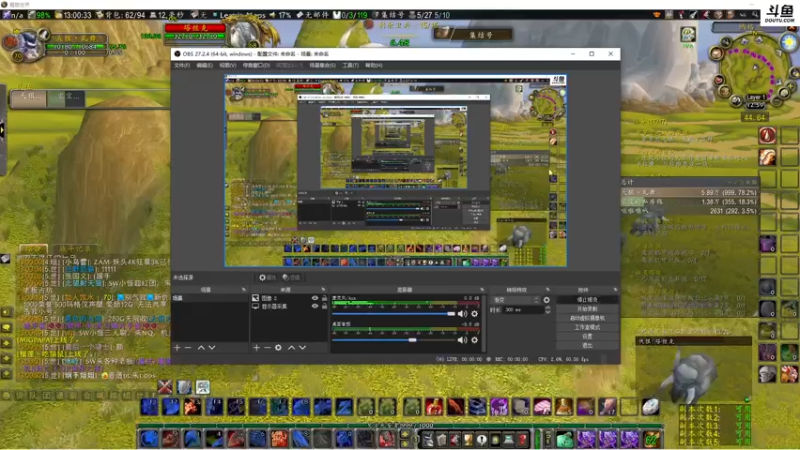The image size is (800, 450).
Task: Enable 工作室模式 studio mode button
Action: [587, 327]
